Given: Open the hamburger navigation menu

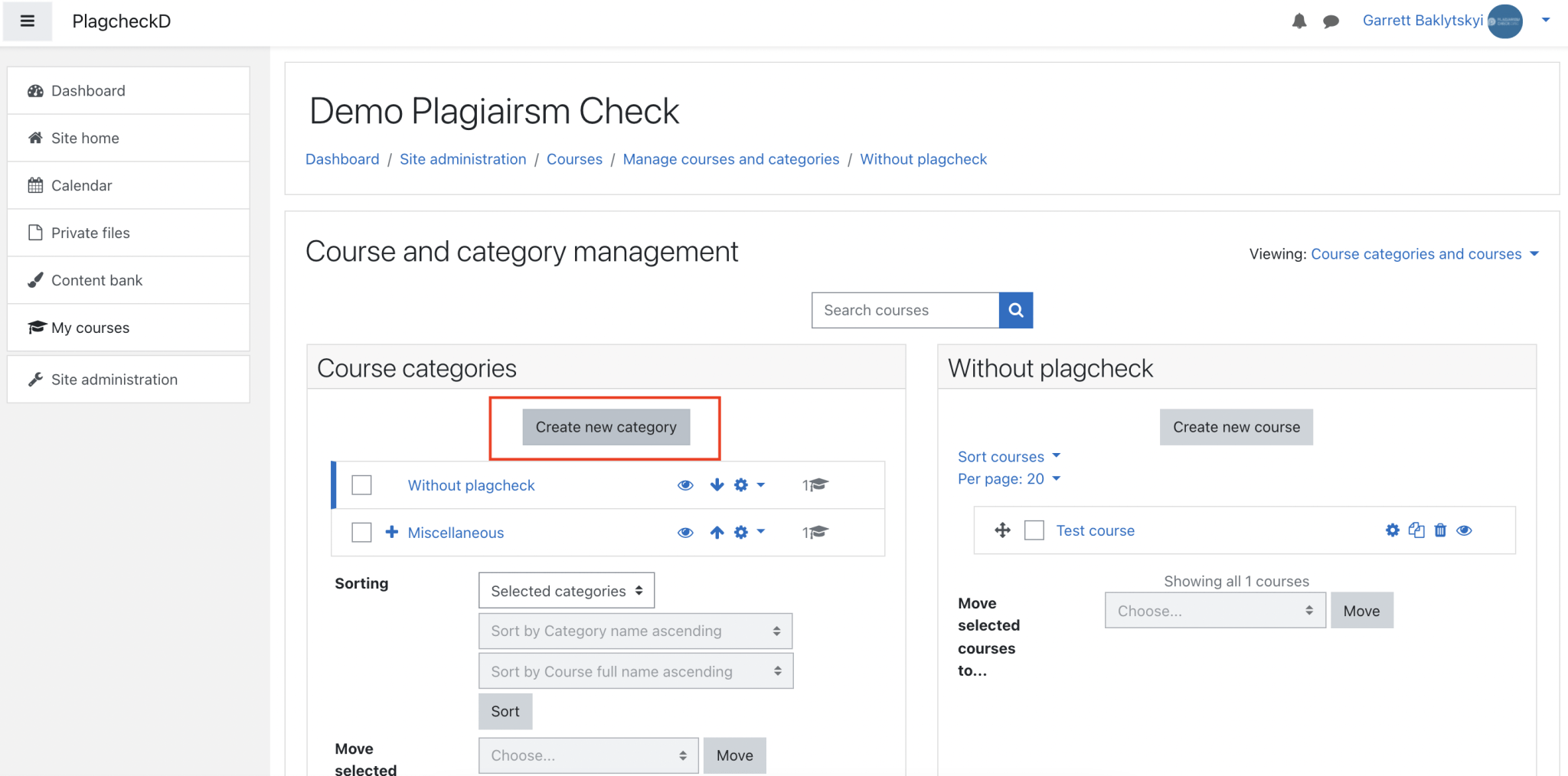Looking at the screenshot, I should pyautogui.click(x=28, y=21).
